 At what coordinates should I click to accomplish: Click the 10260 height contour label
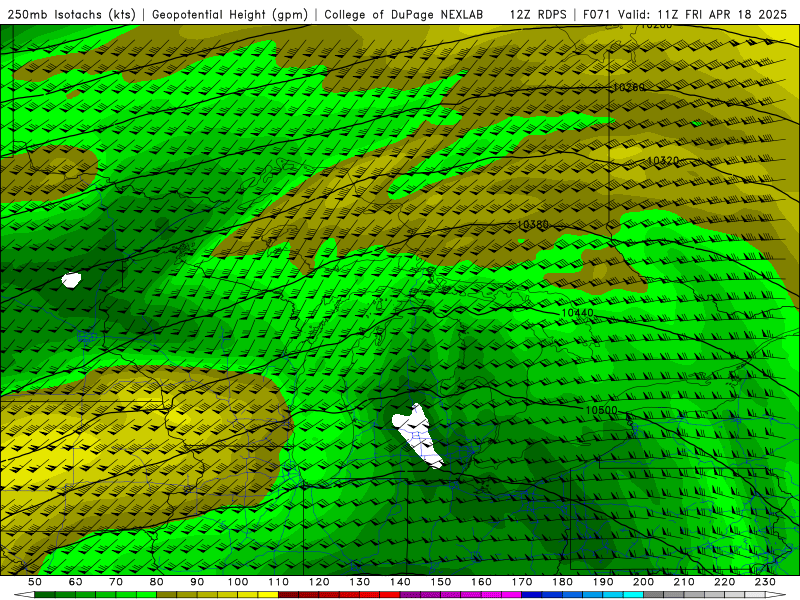pos(628,87)
